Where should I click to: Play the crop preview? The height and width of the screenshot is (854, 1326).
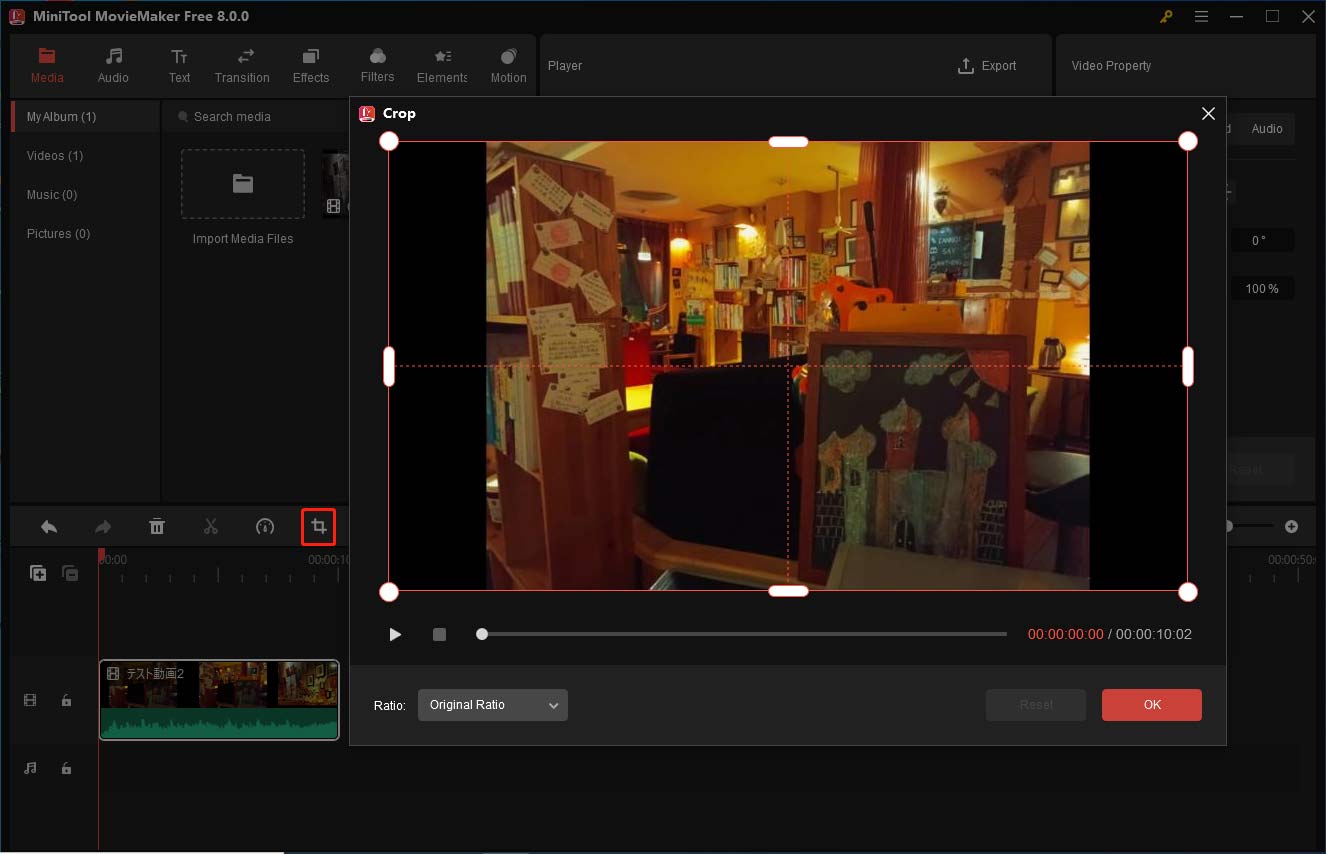tap(395, 634)
